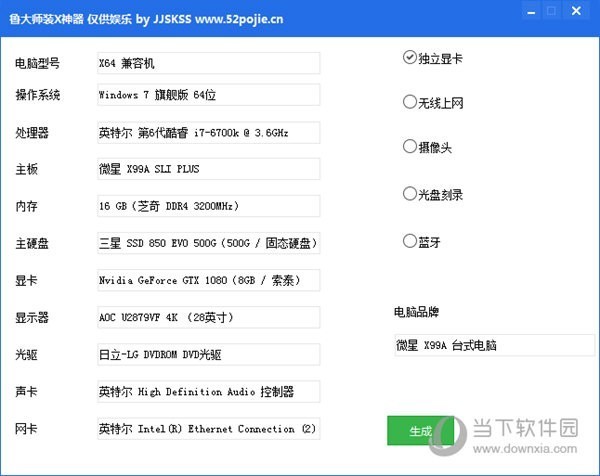Minimize the 鲁大师装X神器 window
This screenshot has height=476, width=600.
[x=531, y=11]
